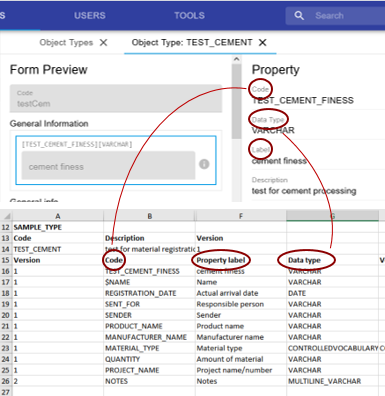385x396 pixels.
Task: Click scroll up arrow in Form Preview
Action: pyautogui.click(x=236, y=59)
